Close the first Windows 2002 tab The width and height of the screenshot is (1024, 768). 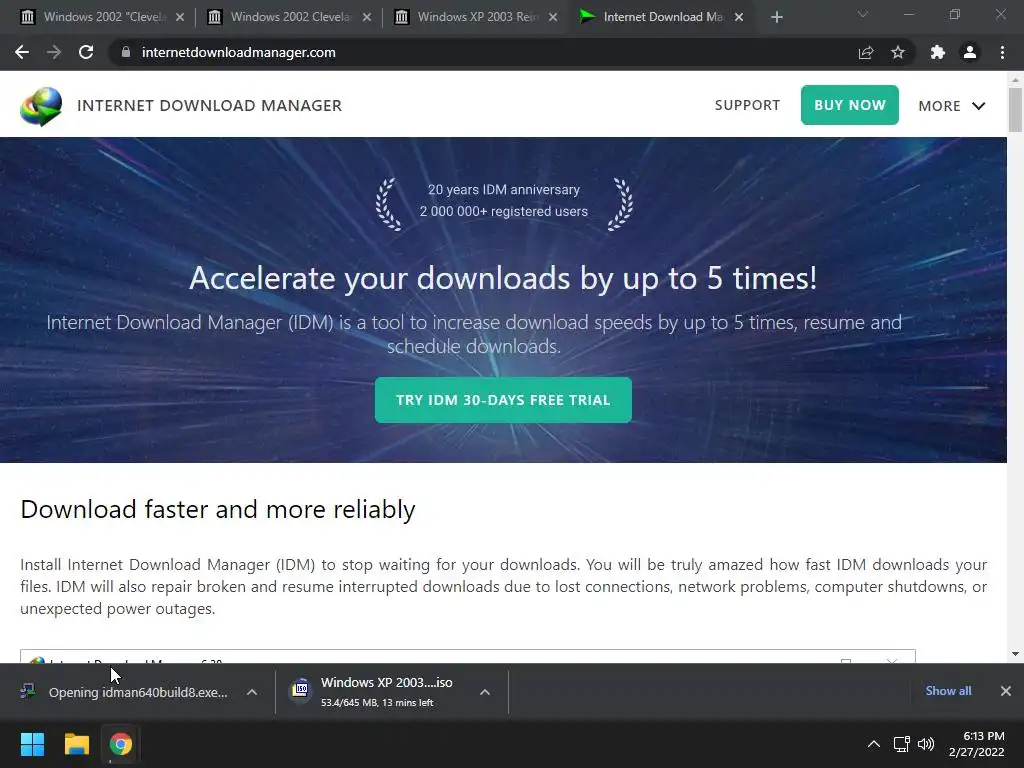(x=180, y=17)
